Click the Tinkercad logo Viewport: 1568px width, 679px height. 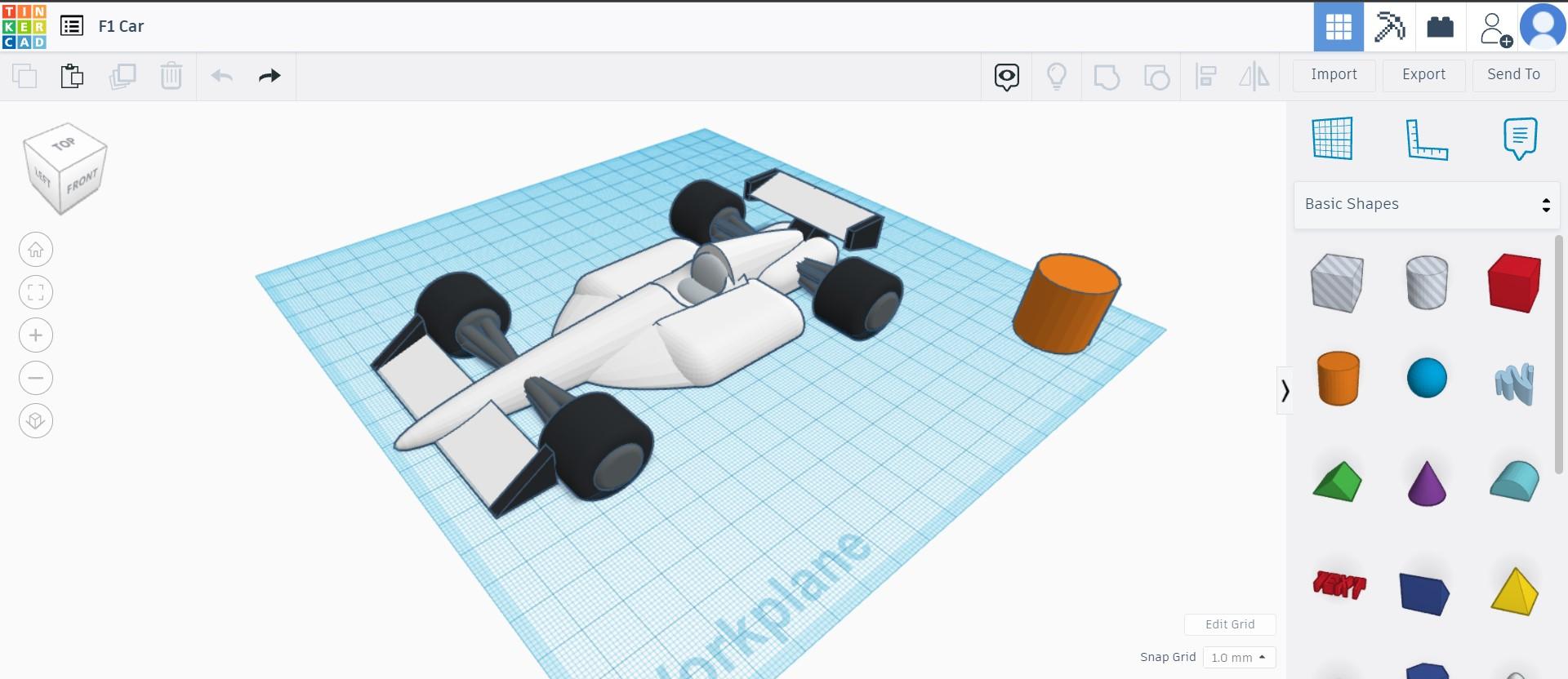(24, 26)
